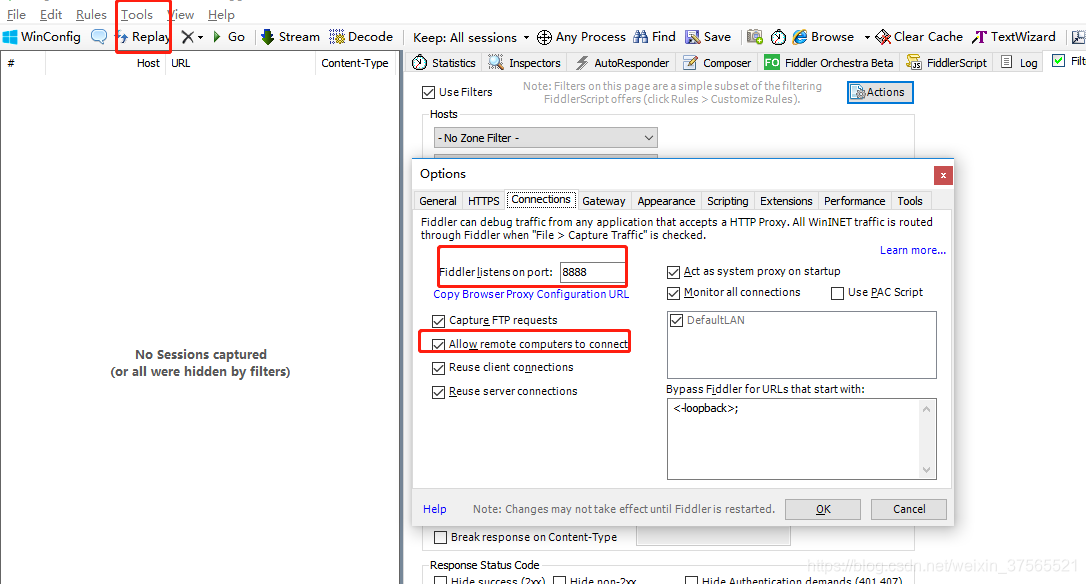1086x584 pixels.
Task: Open the Remove X dropdown arrow
Action: coord(201,37)
